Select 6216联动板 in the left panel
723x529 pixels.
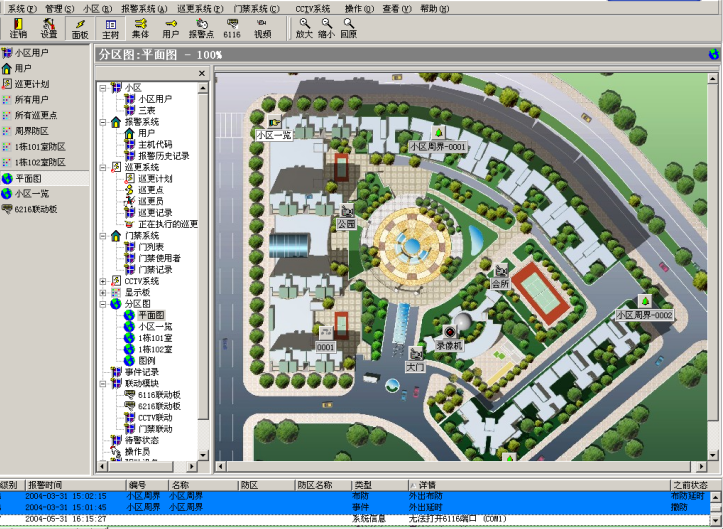(30, 209)
